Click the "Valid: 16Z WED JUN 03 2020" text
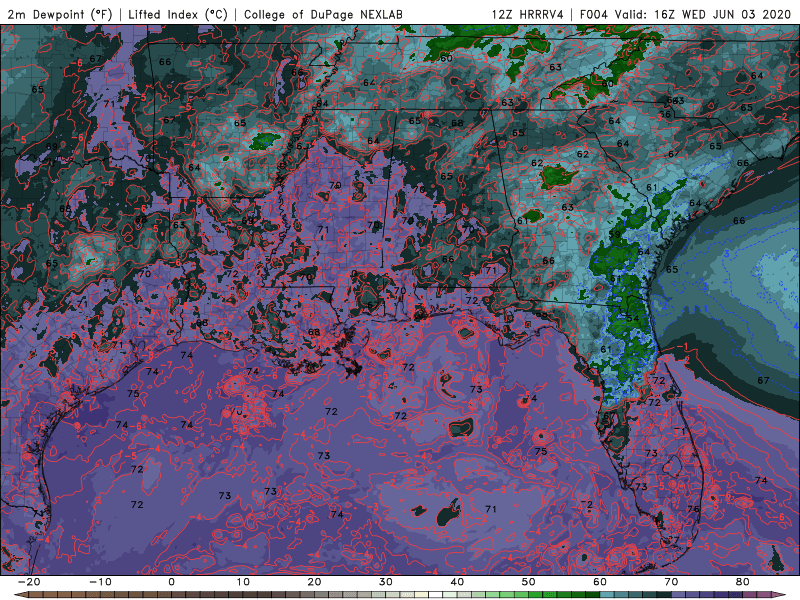Viewport: 800px width, 600px height. 703,14
